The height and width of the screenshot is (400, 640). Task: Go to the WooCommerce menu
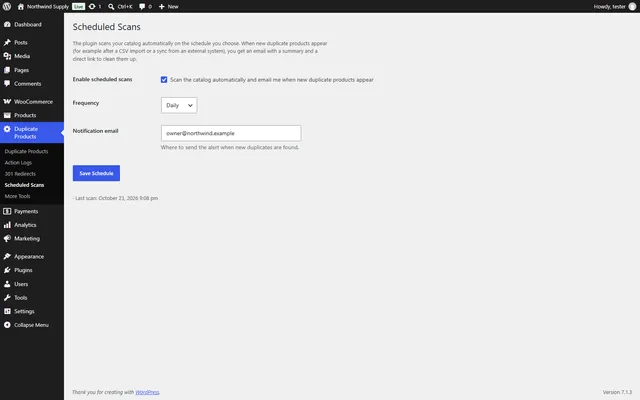click(x=33, y=102)
